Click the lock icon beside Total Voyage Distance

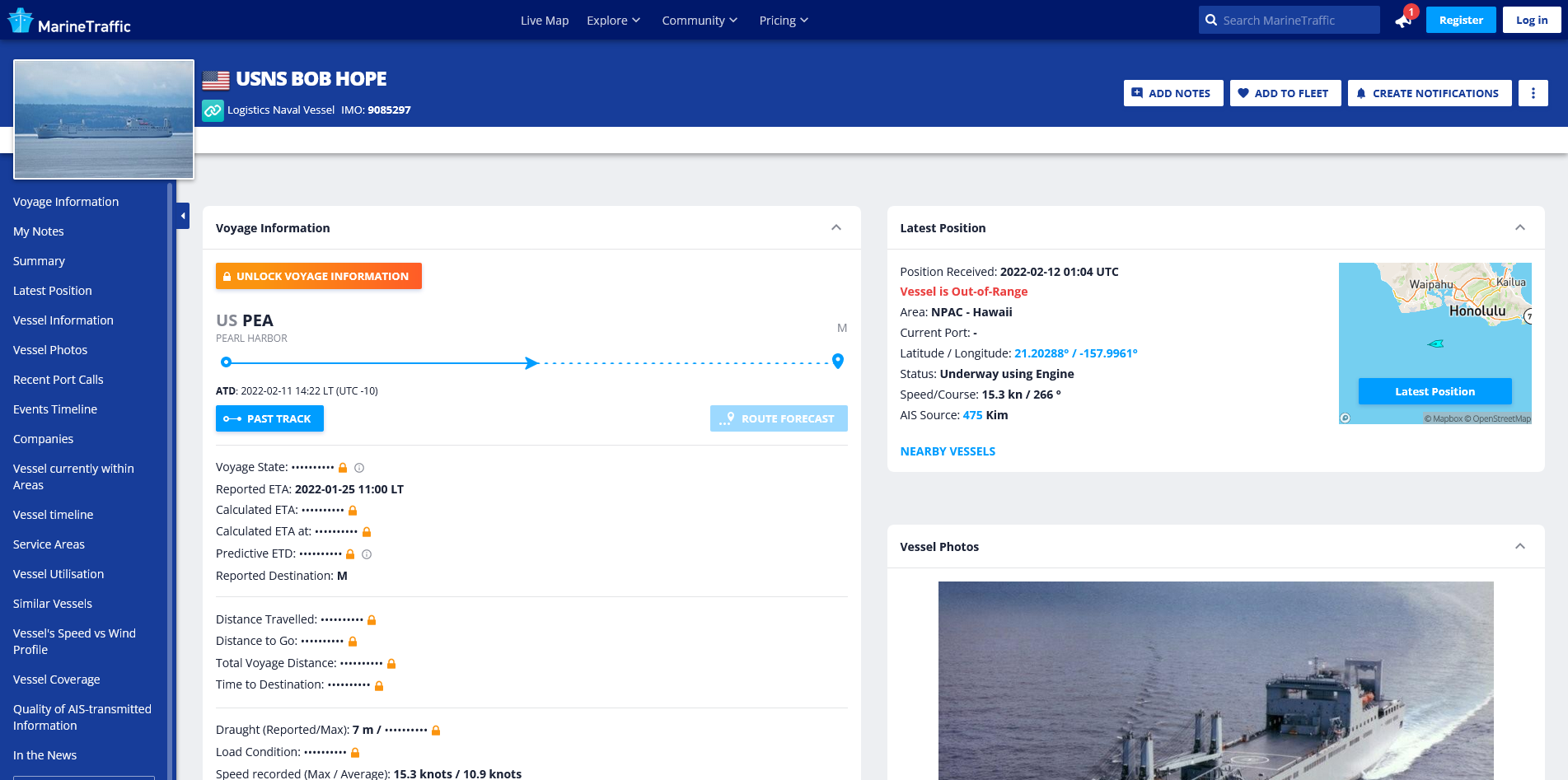coord(391,664)
